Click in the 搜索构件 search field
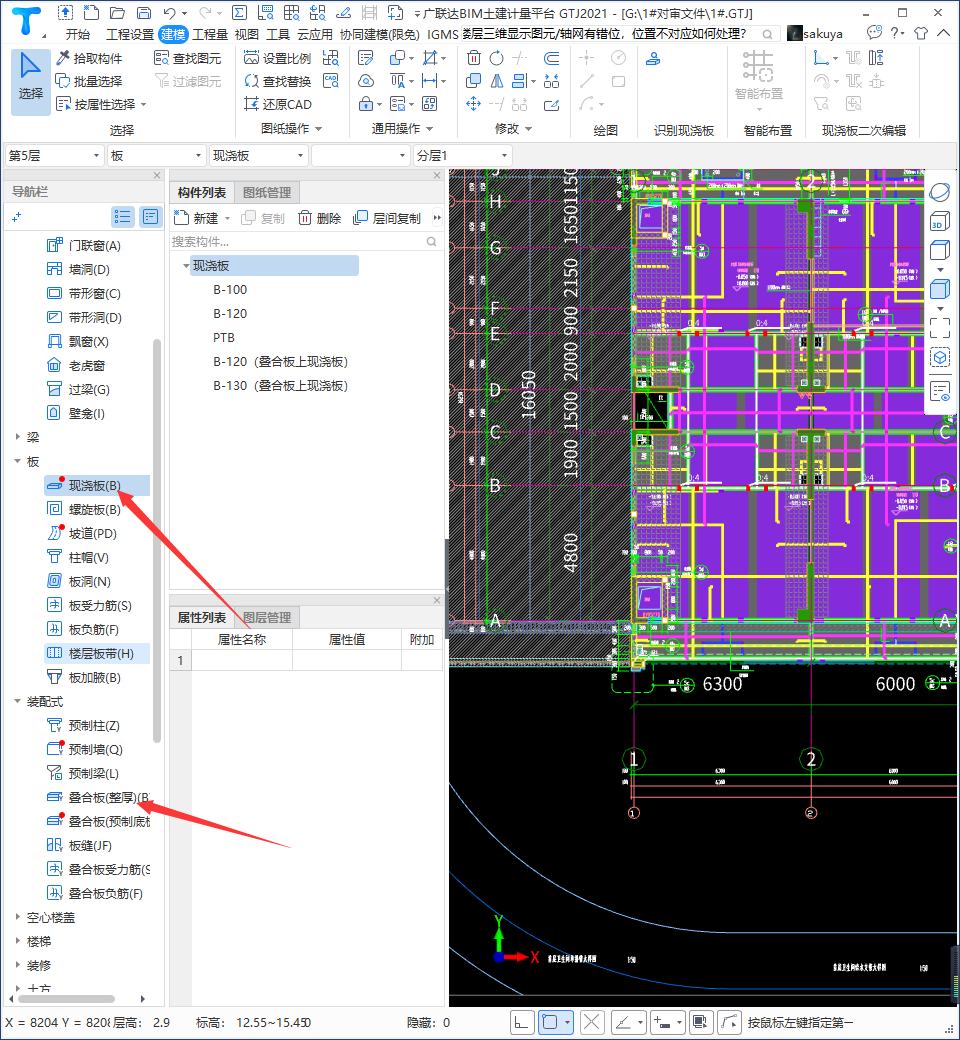Viewport: 960px width, 1040px height. [x=305, y=241]
